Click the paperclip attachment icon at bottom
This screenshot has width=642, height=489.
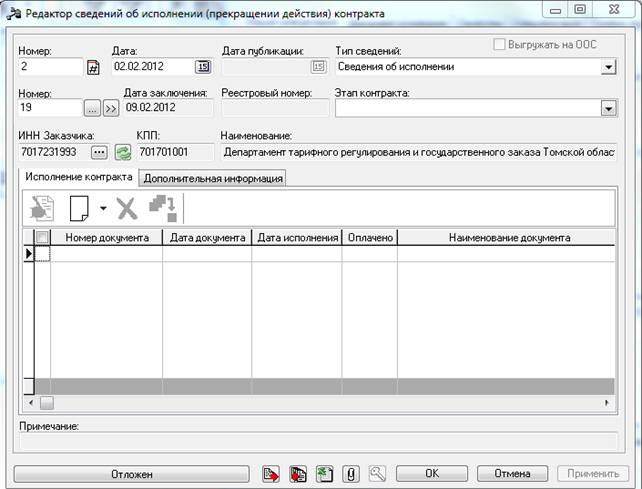tap(351, 473)
